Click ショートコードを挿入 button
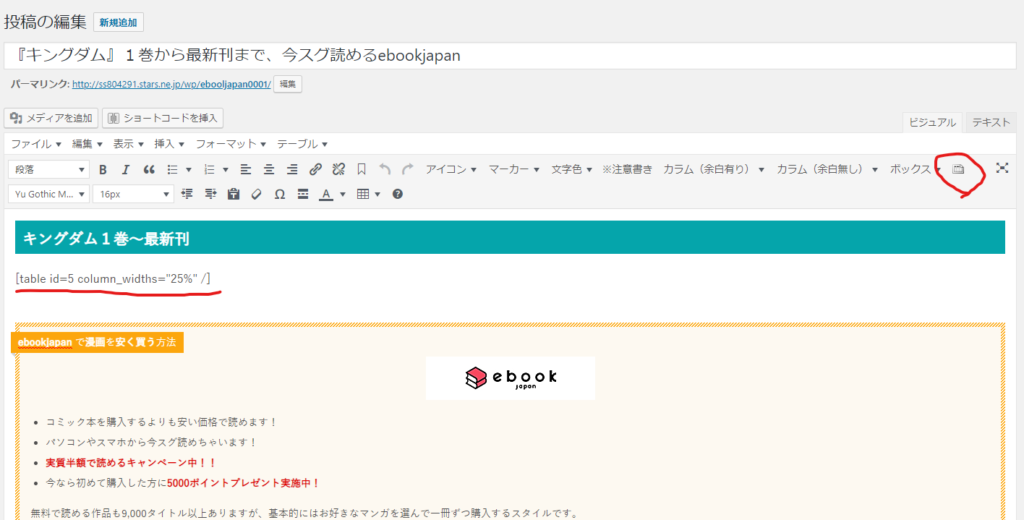 [x=163, y=118]
